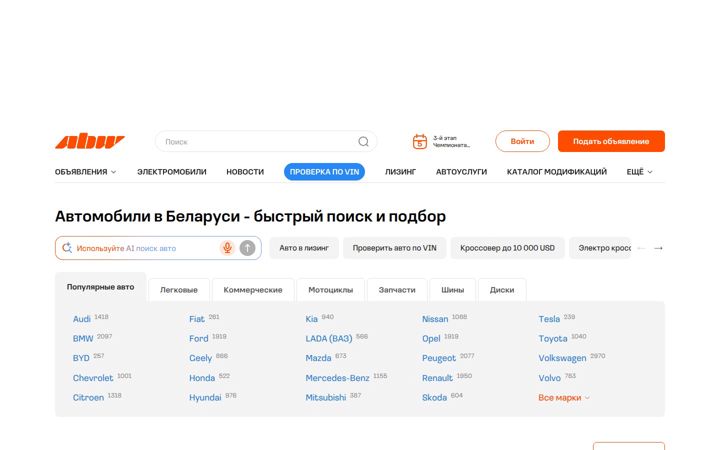The width and height of the screenshot is (720, 450).
Task: Click Подать объявление button
Action: (x=611, y=141)
